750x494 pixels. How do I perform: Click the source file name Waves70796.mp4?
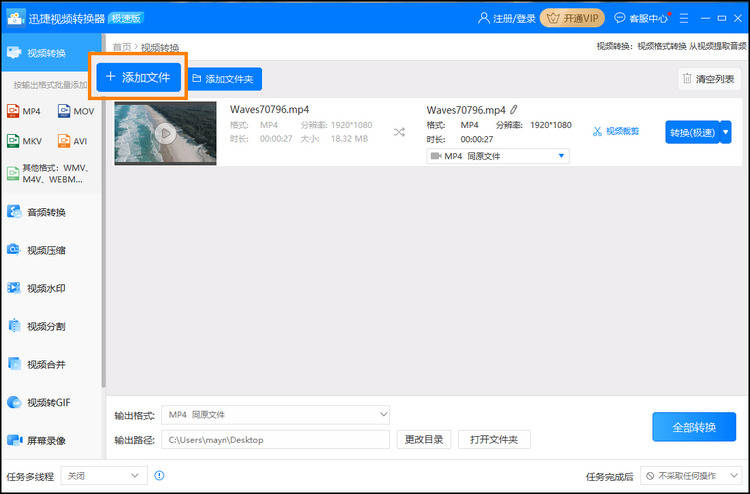269,109
